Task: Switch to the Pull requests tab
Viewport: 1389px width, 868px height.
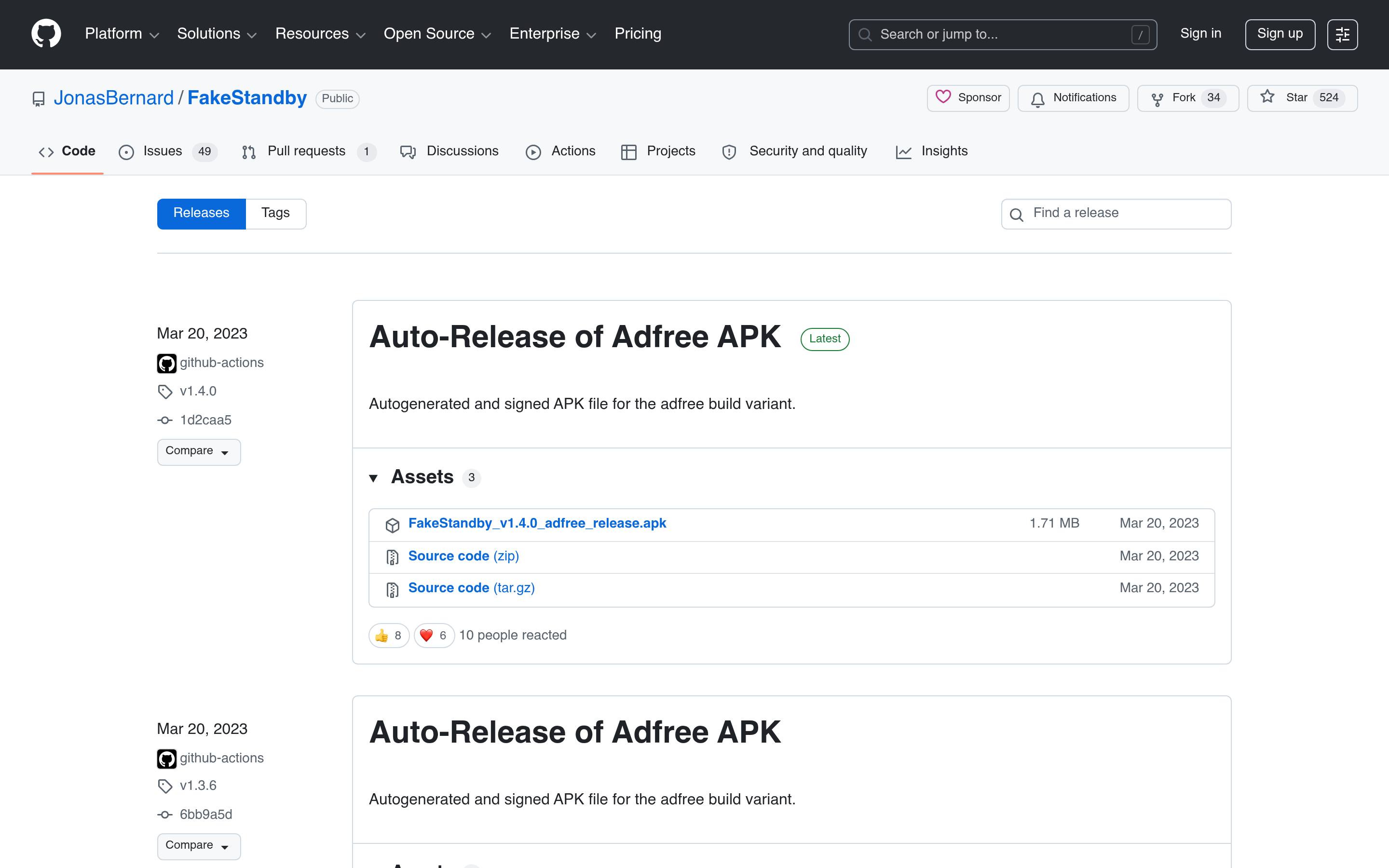Action: (x=309, y=151)
